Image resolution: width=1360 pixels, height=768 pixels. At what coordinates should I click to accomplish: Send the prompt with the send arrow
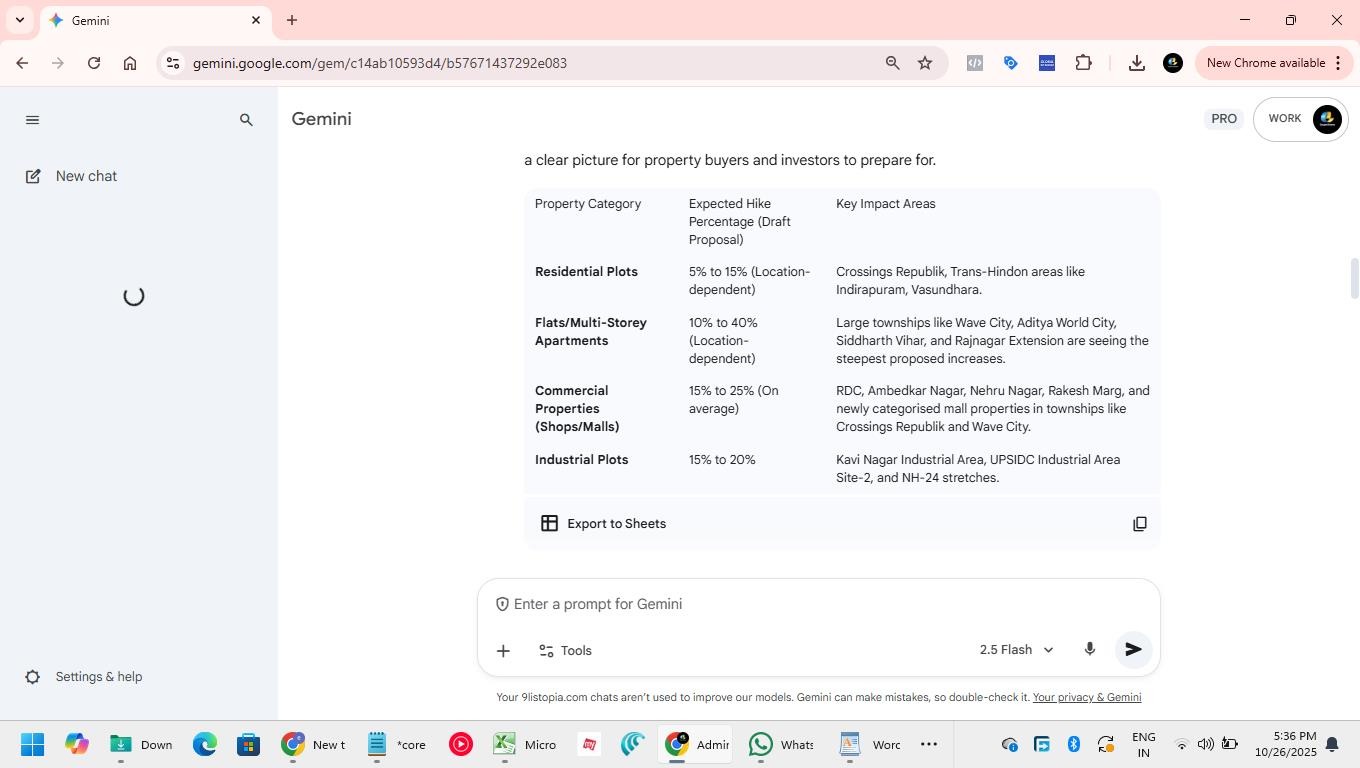point(1133,650)
